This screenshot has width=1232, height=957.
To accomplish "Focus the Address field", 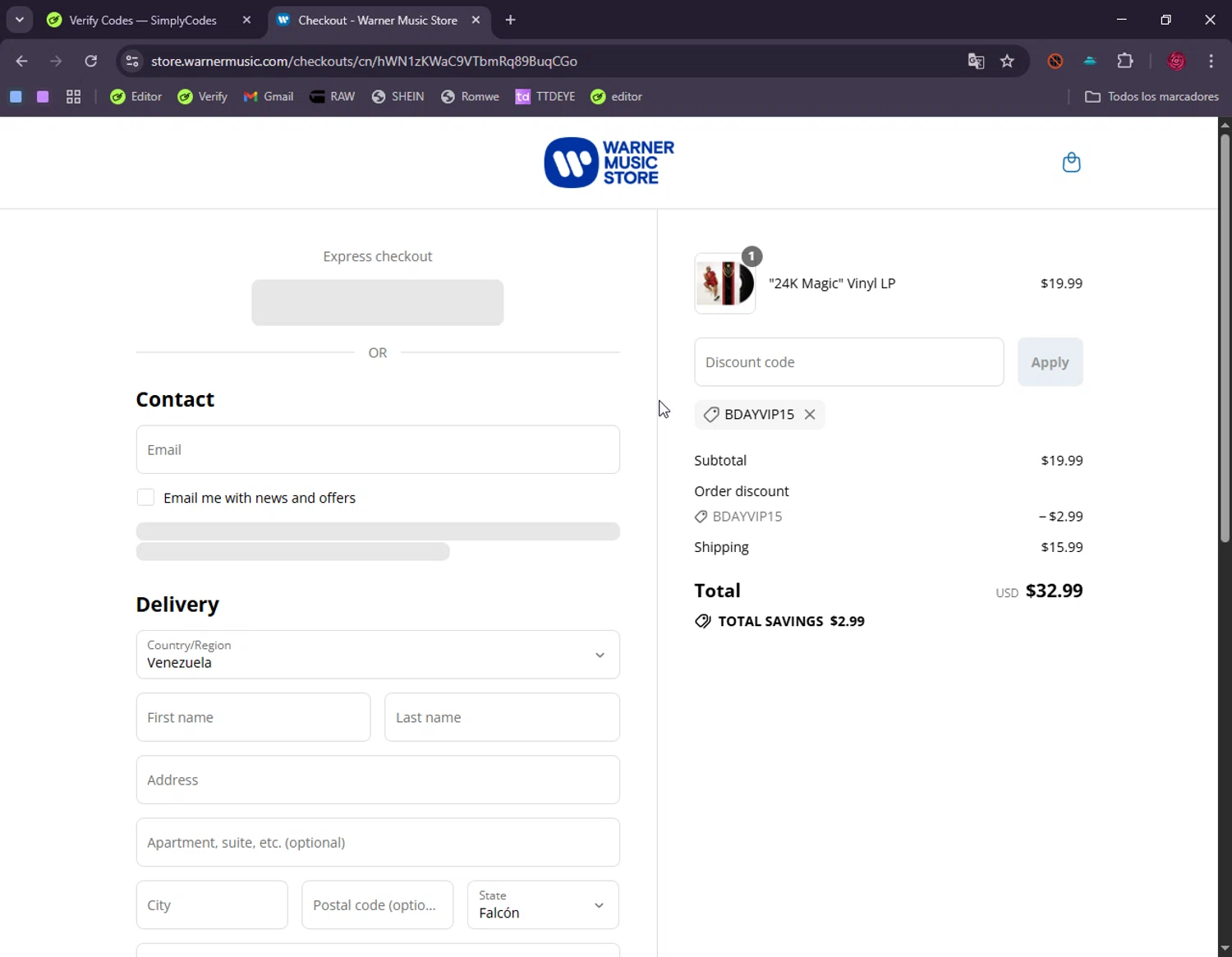I will [378, 780].
